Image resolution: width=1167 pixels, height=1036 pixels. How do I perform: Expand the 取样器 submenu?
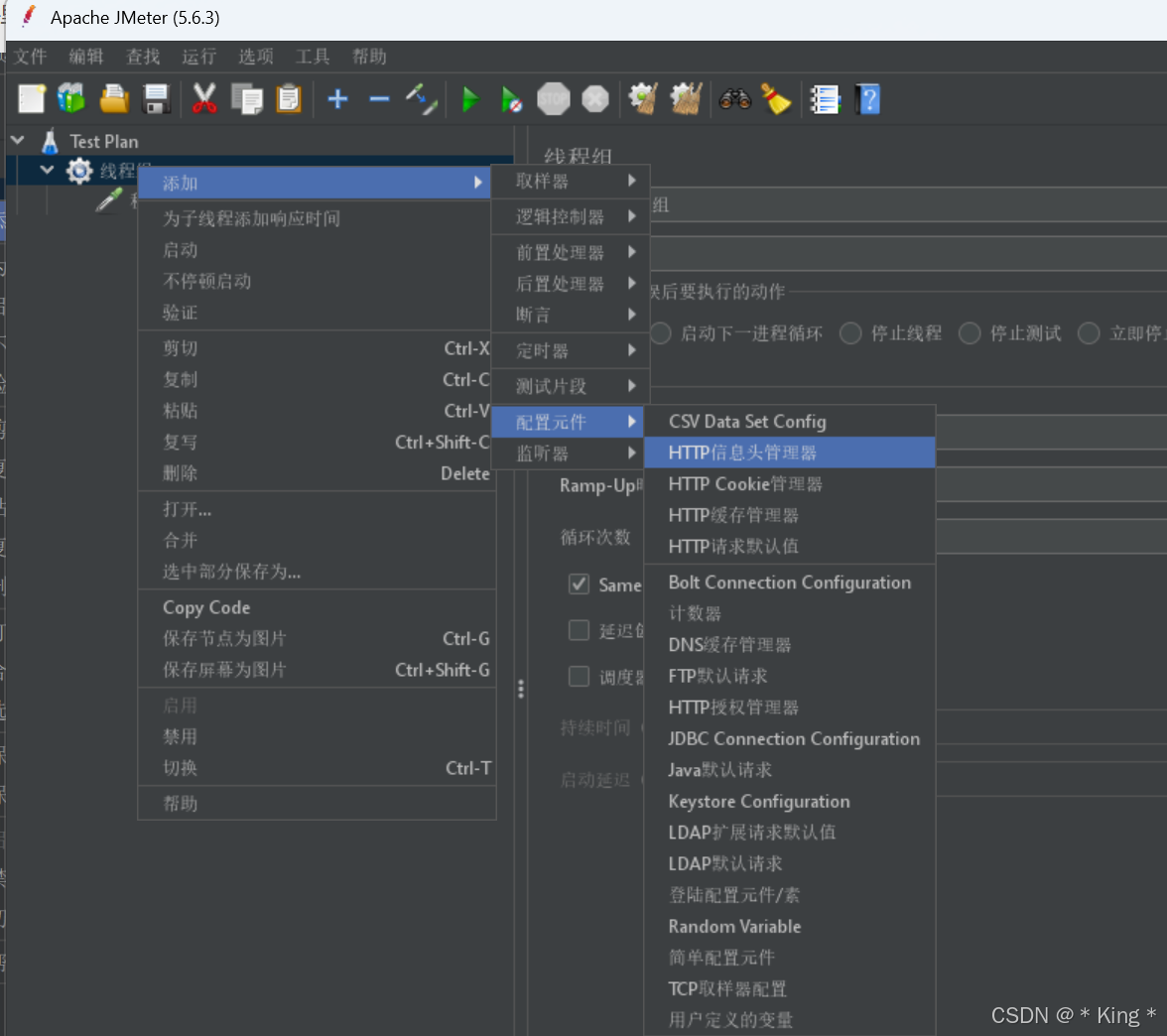click(571, 181)
